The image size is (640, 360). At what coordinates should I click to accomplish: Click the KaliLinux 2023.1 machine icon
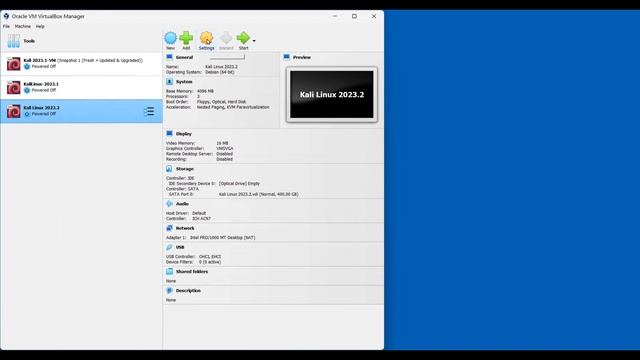(13, 87)
